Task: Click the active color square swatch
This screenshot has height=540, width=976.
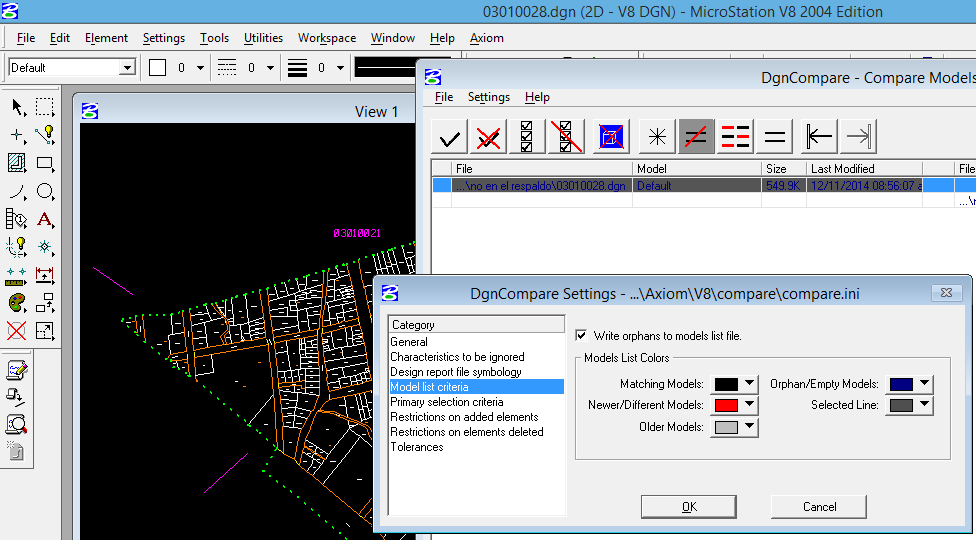Action: (157, 67)
